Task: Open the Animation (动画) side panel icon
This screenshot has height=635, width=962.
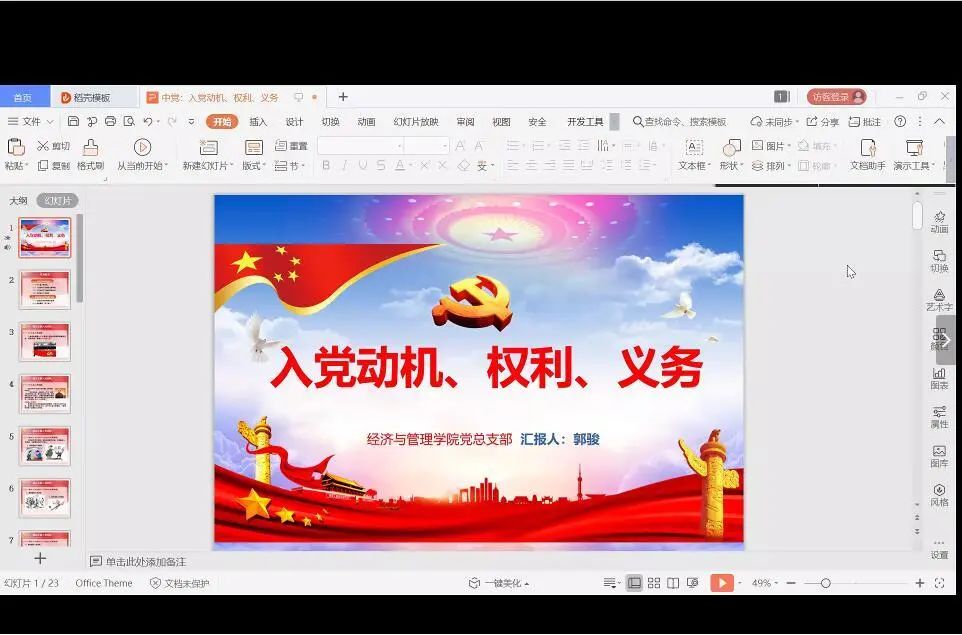Action: point(939,221)
